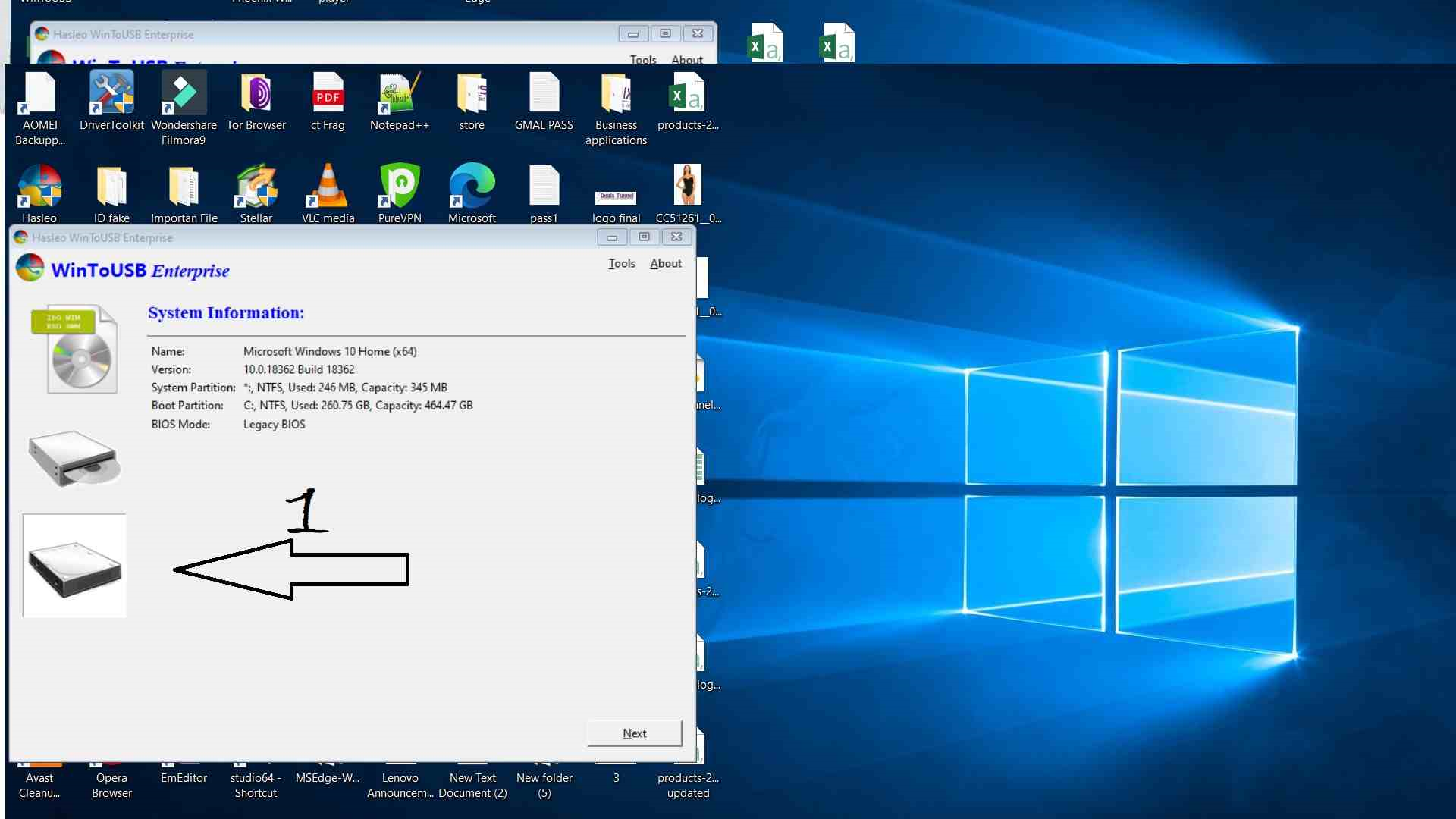
Task: Select the Stellar desktop icon
Action: pyautogui.click(x=256, y=194)
